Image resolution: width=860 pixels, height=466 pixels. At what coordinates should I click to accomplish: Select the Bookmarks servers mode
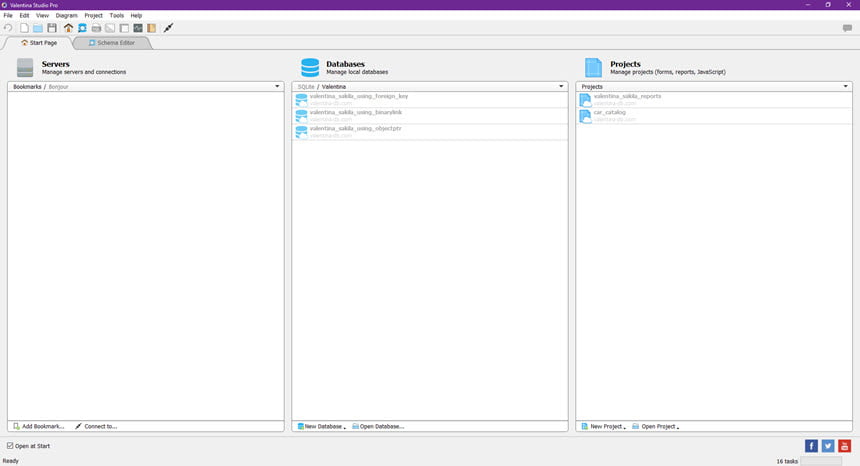coord(27,87)
